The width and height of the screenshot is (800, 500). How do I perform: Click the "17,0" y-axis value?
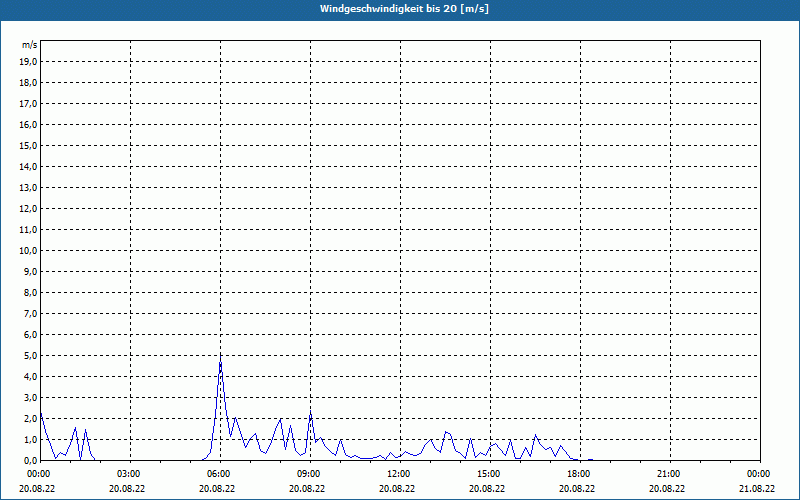tap(29, 104)
